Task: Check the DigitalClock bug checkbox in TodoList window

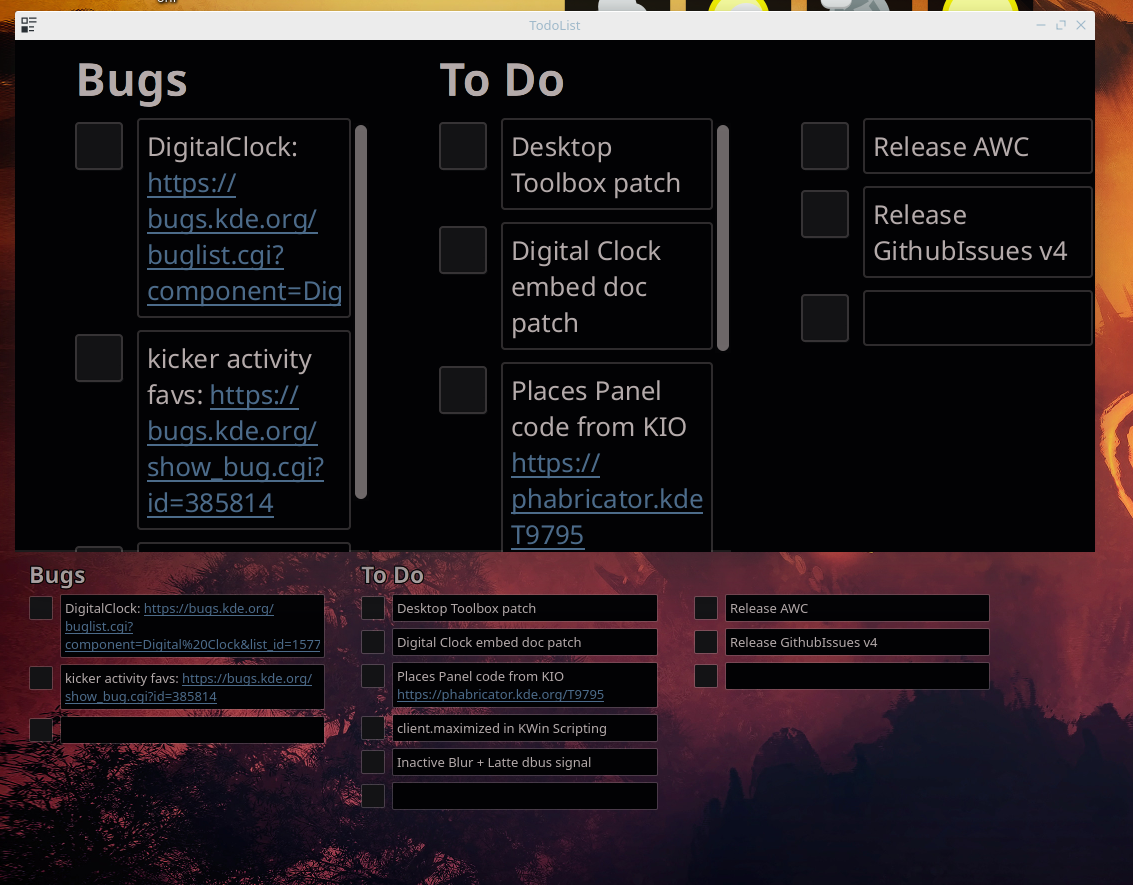Action: pos(99,146)
